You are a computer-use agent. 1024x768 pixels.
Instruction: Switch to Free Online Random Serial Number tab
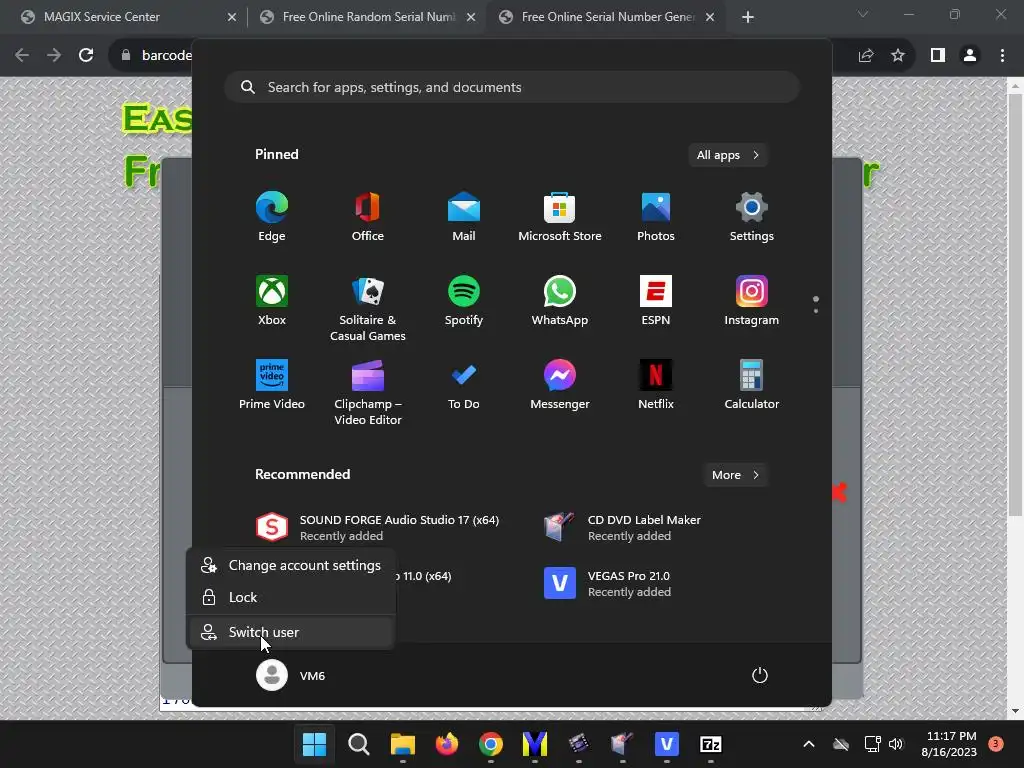(368, 17)
